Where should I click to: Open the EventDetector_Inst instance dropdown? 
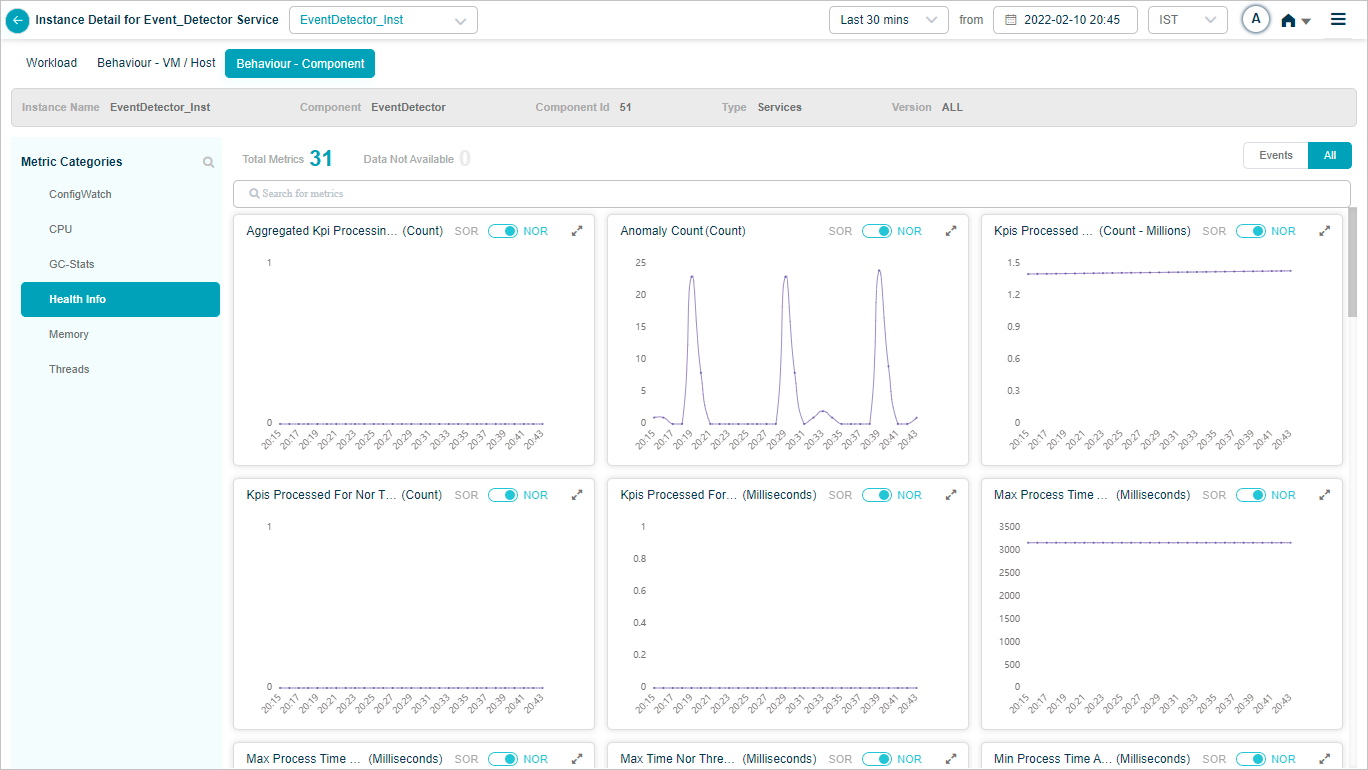(x=383, y=20)
